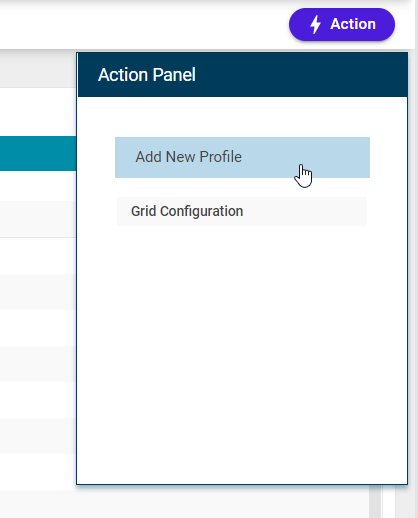Click the lightning bolt icon in Action button
The width and height of the screenshot is (418, 518).
click(x=315, y=25)
